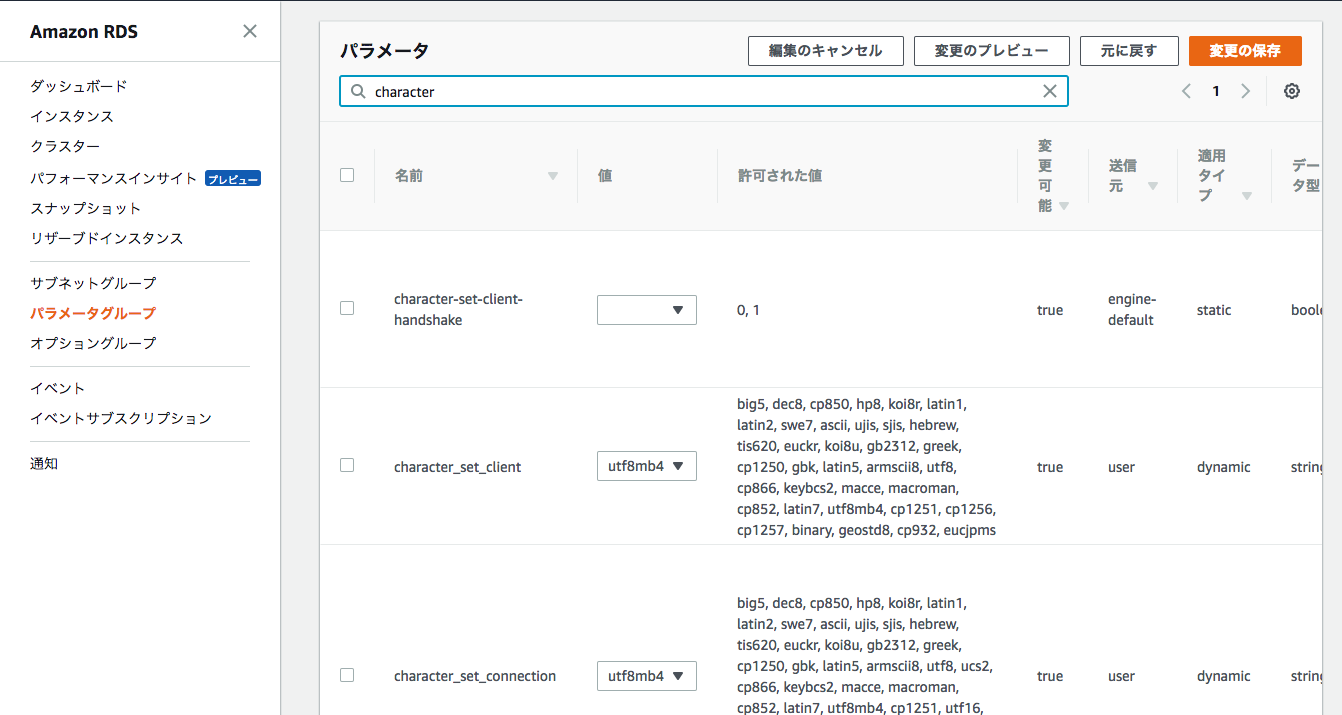Sort by 名前 column arrow
The image size is (1342, 715).
pyautogui.click(x=552, y=176)
